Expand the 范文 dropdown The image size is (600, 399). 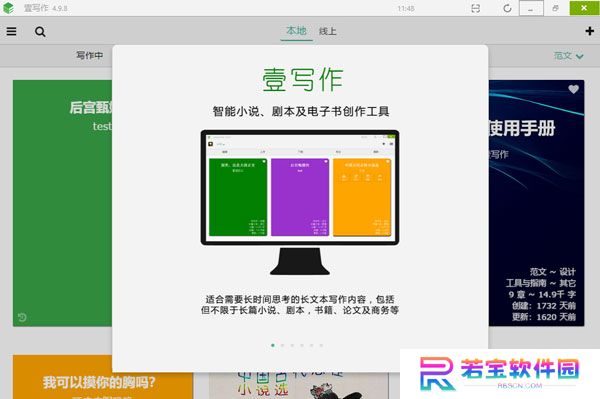569,56
